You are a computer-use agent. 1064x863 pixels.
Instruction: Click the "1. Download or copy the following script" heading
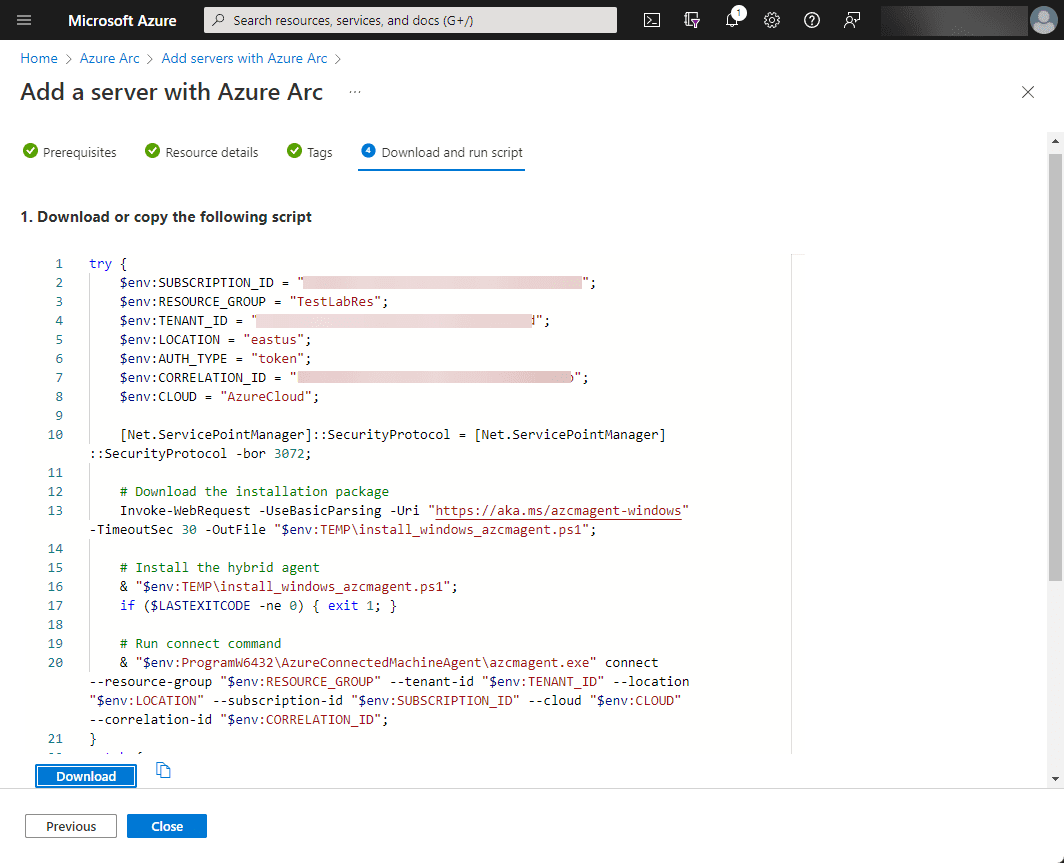(x=166, y=217)
